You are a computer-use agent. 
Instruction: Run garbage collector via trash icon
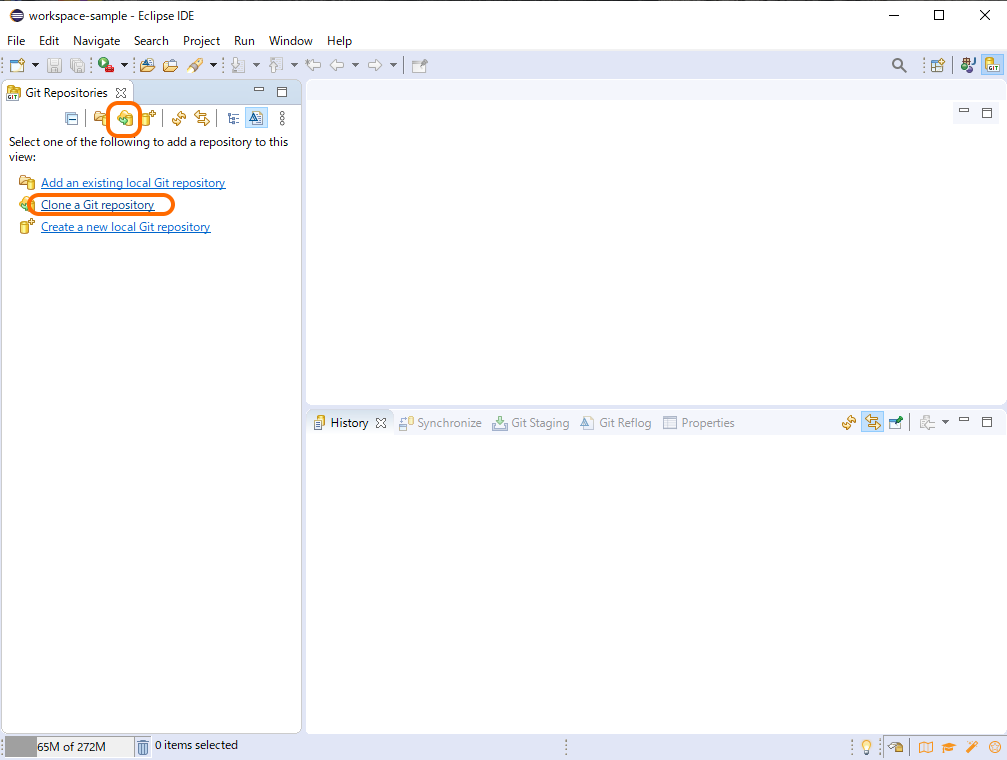point(143,746)
